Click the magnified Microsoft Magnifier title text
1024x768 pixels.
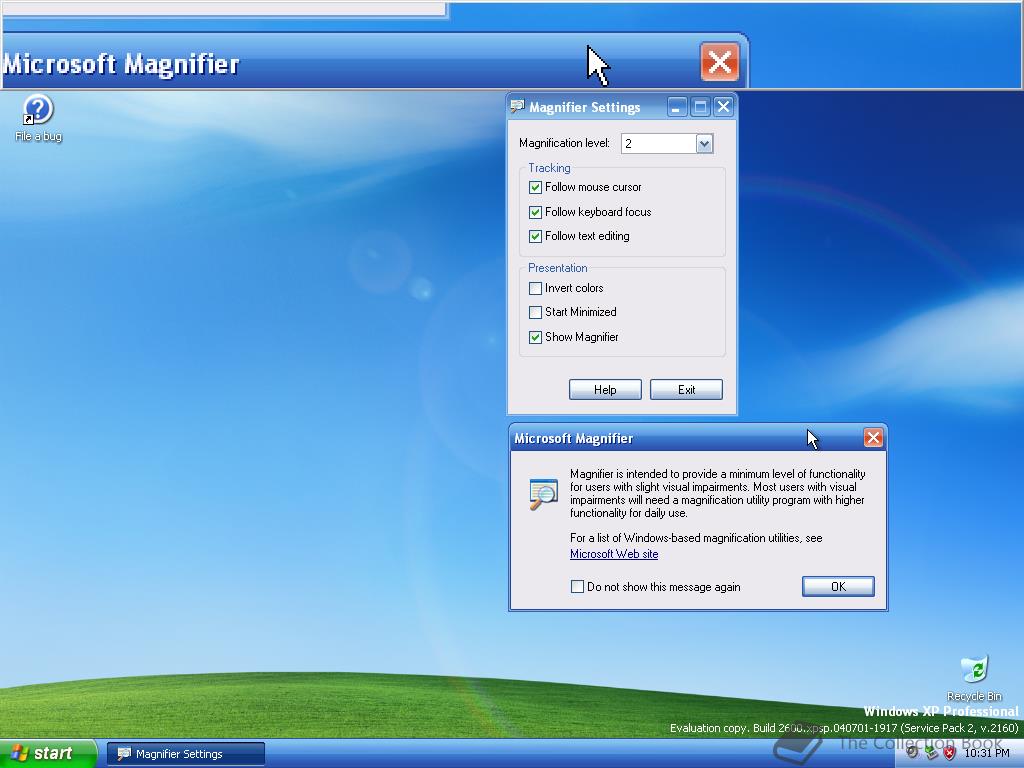(x=121, y=64)
